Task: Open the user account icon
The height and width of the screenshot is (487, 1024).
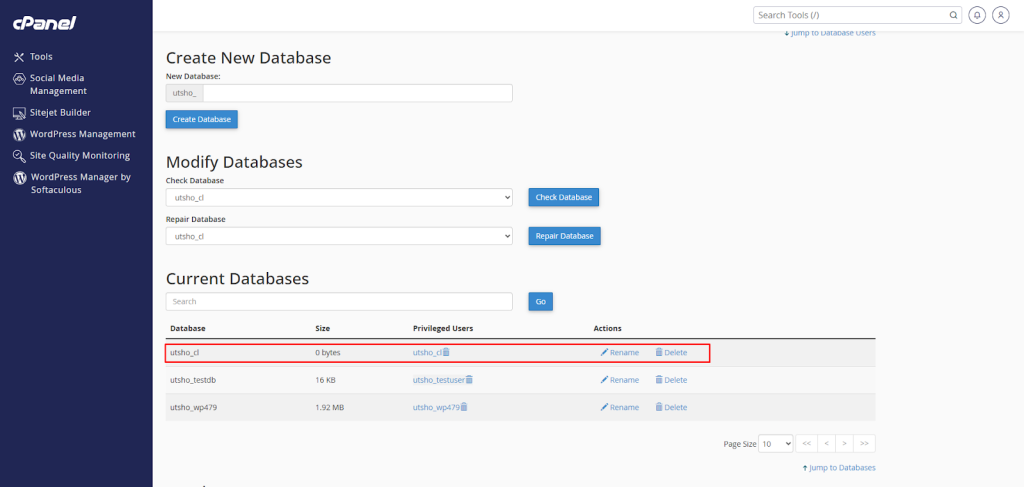Action: (999, 15)
